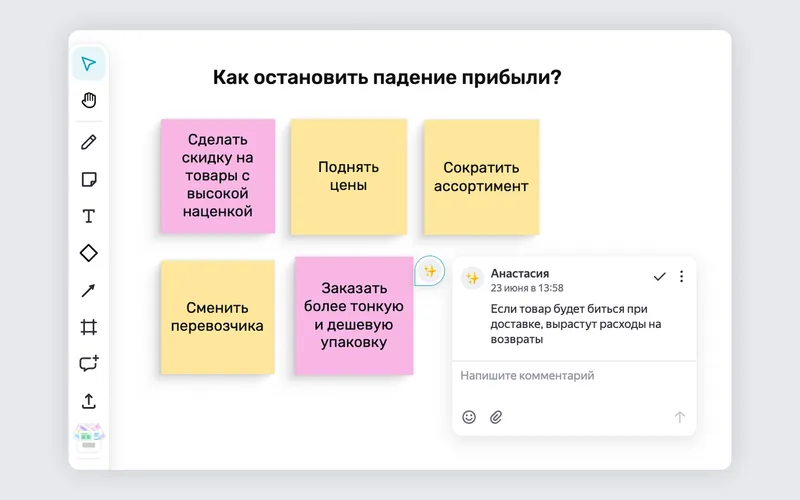Screen dimensions: 800x500
Task: Activate the hand pan tool
Action: click(x=89, y=100)
